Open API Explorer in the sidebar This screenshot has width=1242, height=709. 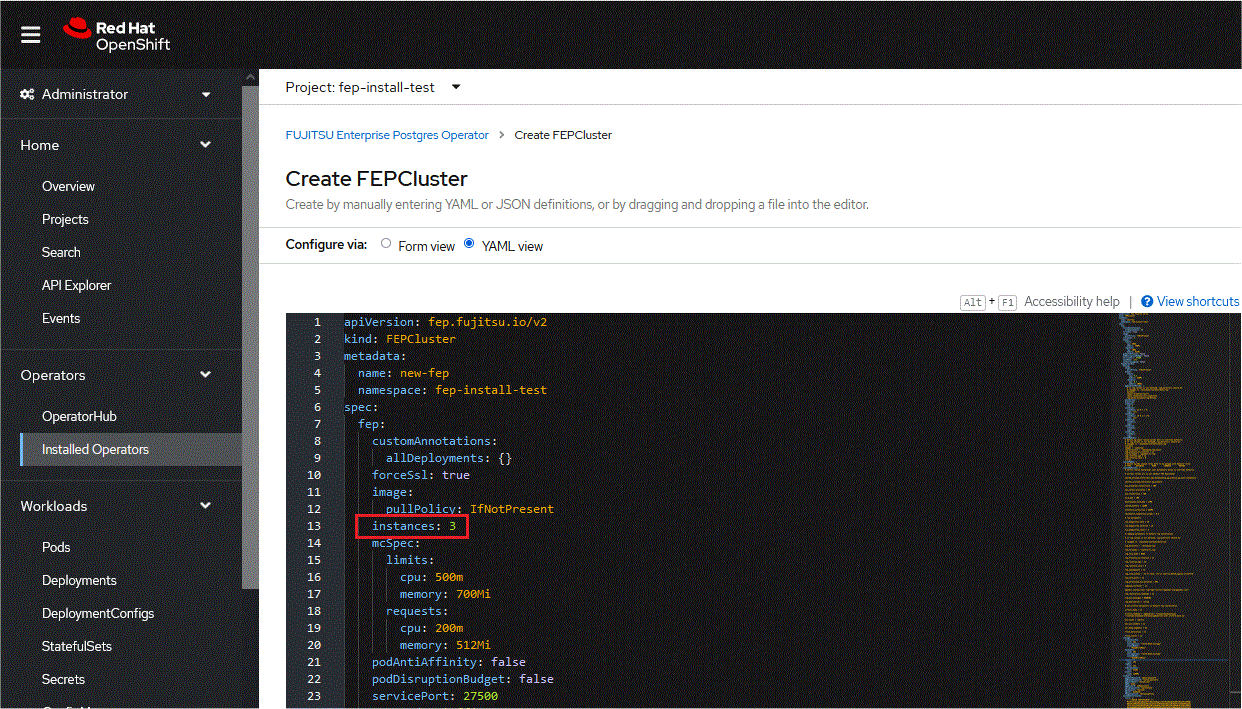76,285
